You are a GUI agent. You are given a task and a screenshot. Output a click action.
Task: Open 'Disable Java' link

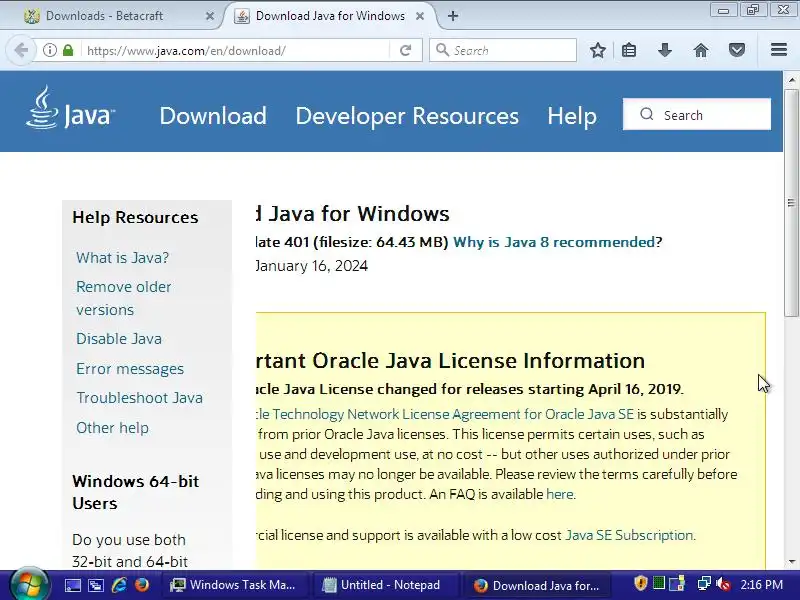119,339
